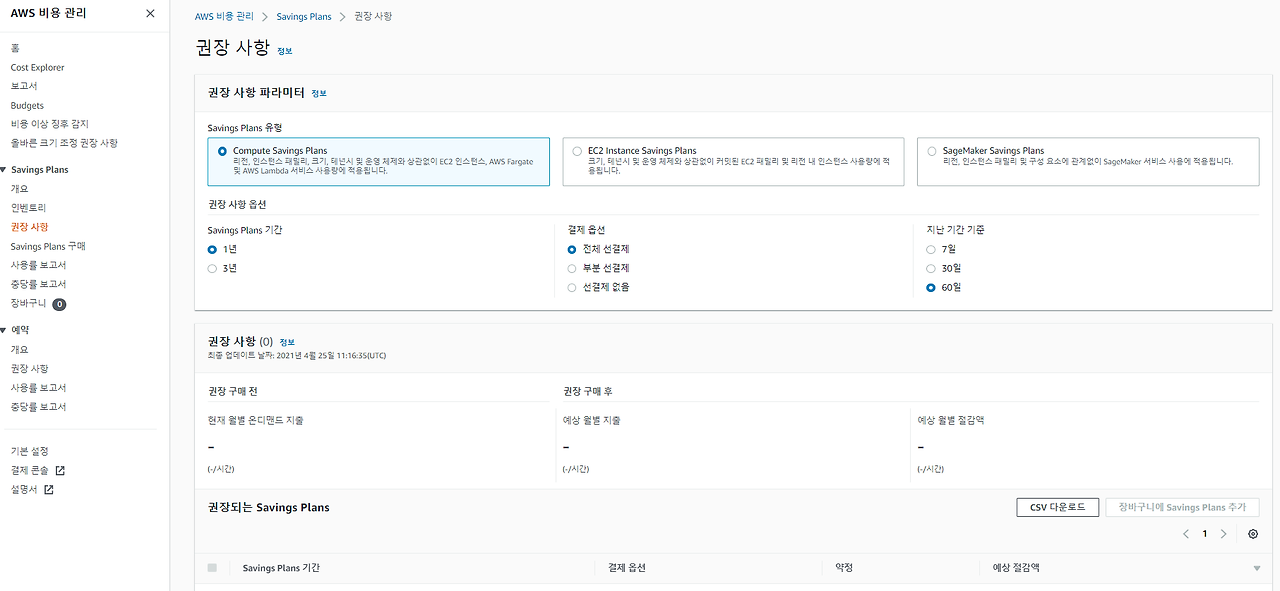Click Savings Plans 기간 column header

(x=281, y=568)
